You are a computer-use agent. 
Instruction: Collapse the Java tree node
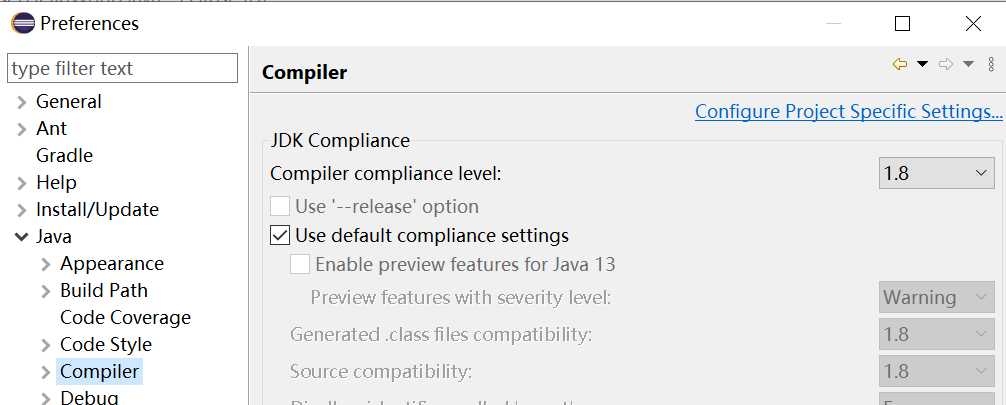click(x=22, y=237)
